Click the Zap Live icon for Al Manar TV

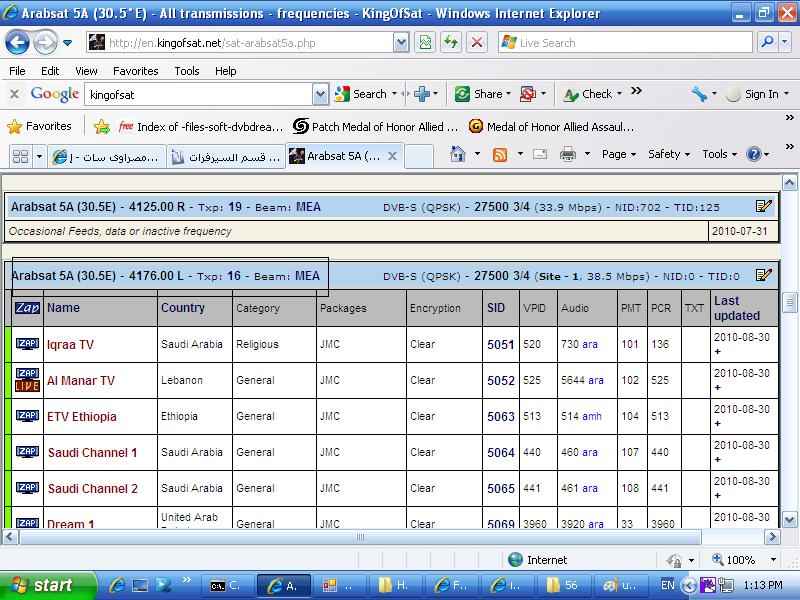[x=27, y=380]
